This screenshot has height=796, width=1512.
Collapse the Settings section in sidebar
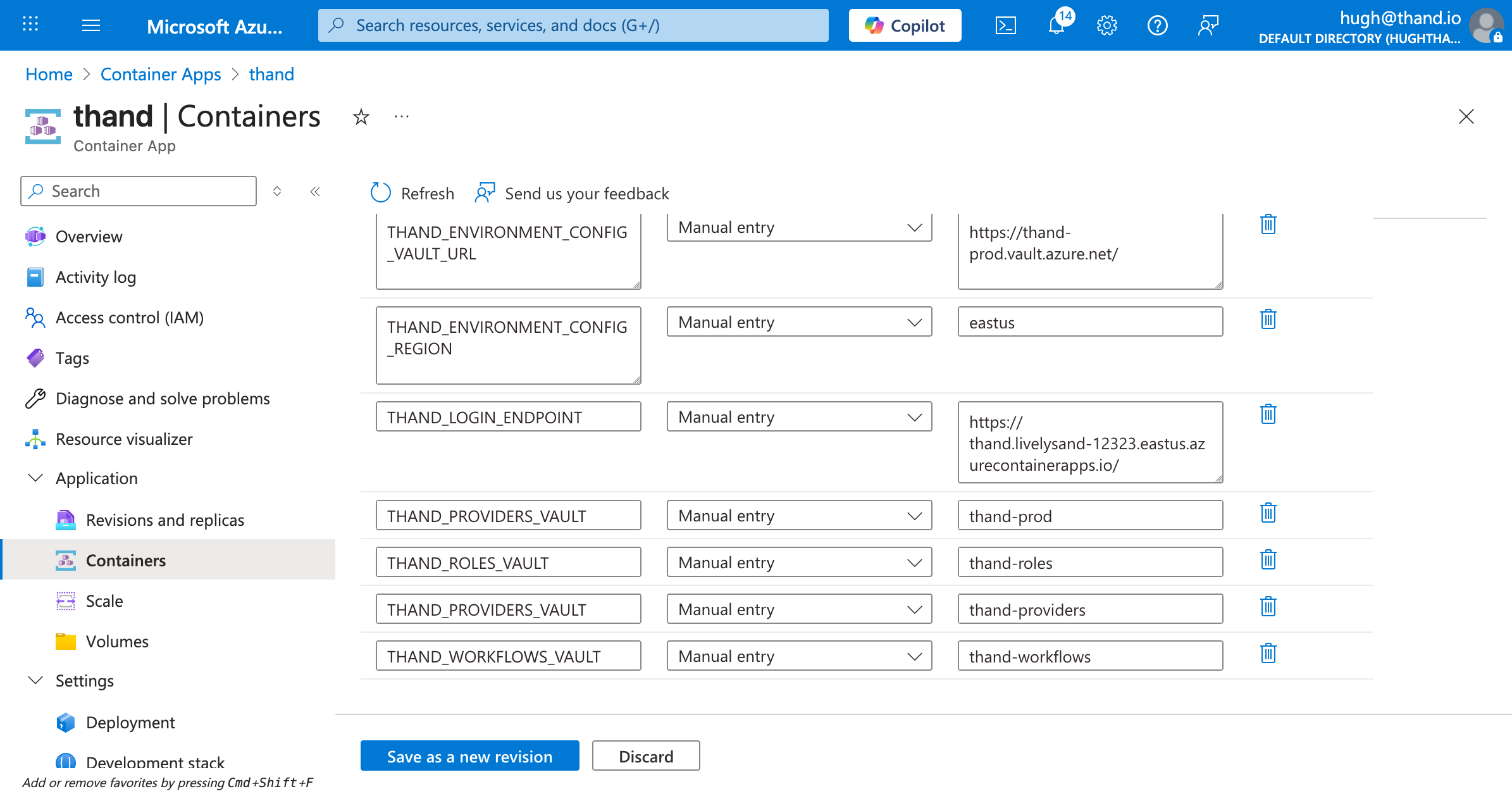[x=36, y=680]
